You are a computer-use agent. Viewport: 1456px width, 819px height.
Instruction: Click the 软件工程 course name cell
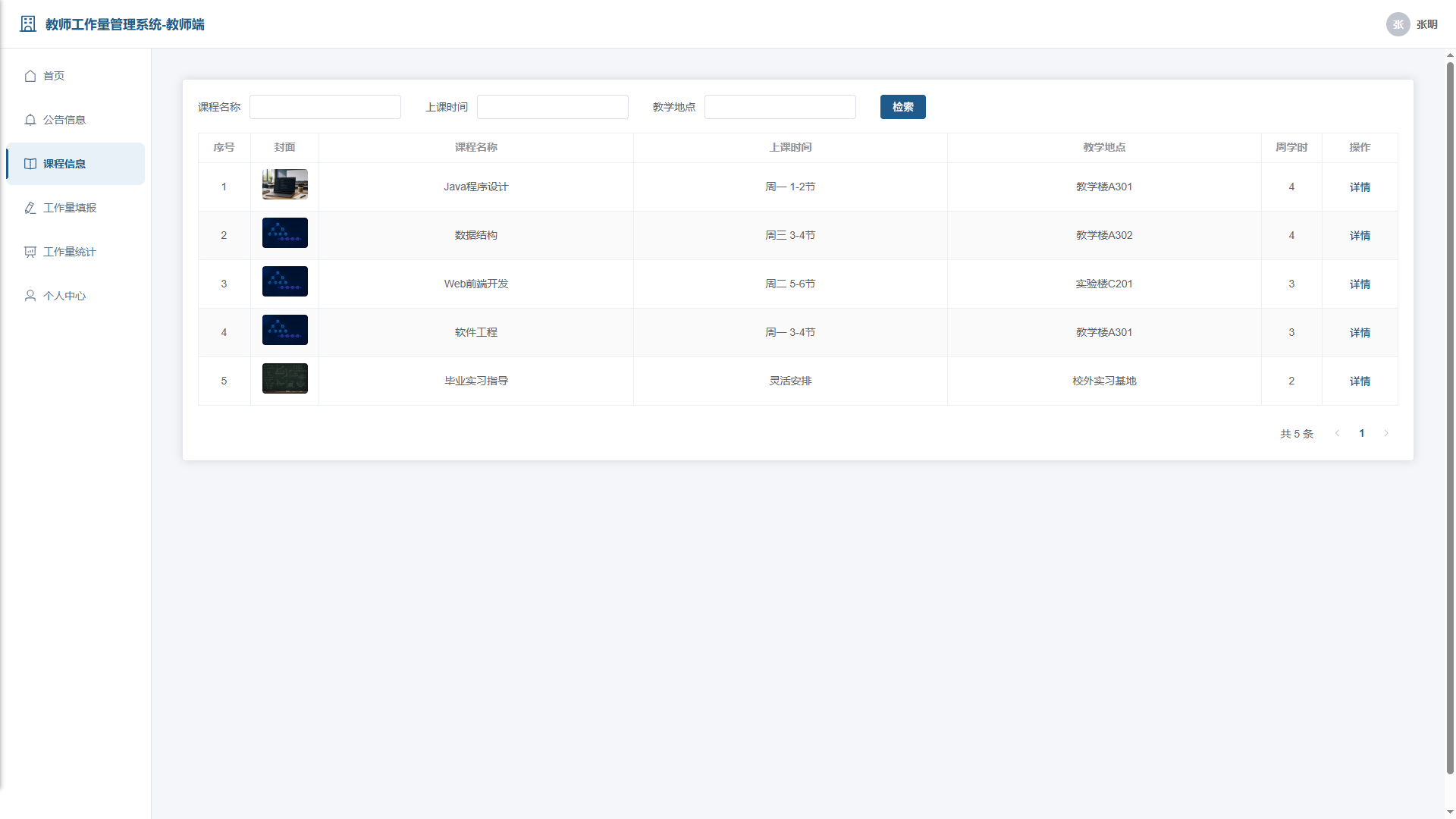click(476, 333)
